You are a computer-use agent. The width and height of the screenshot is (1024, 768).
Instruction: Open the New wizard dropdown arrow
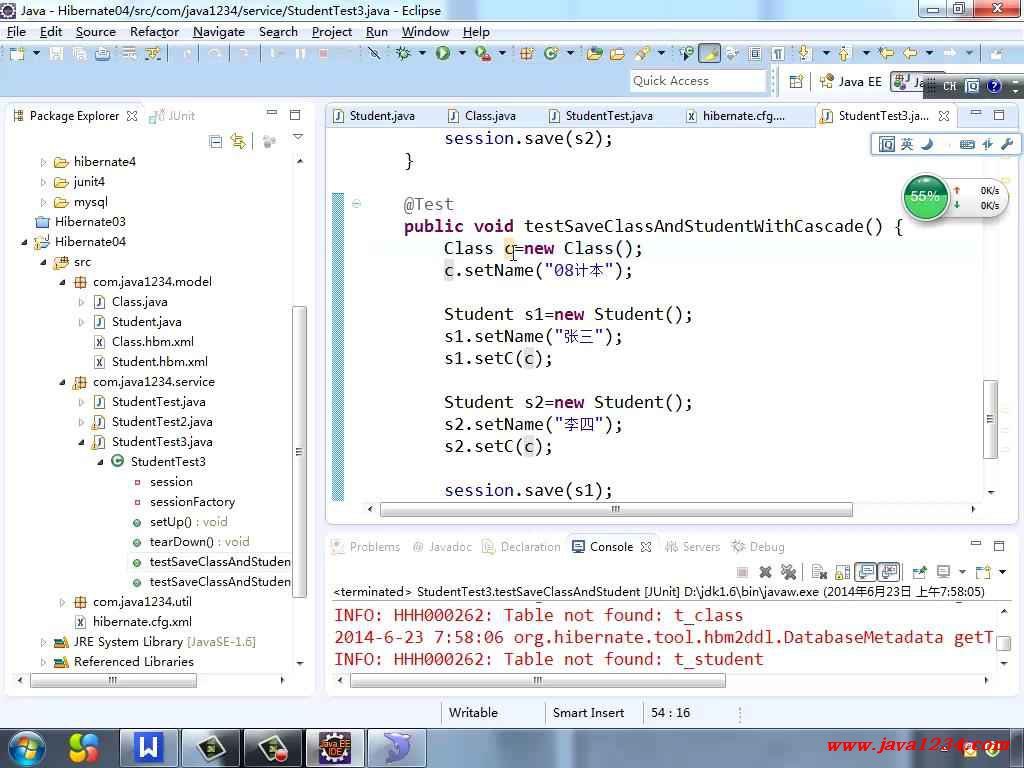click(36, 54)
